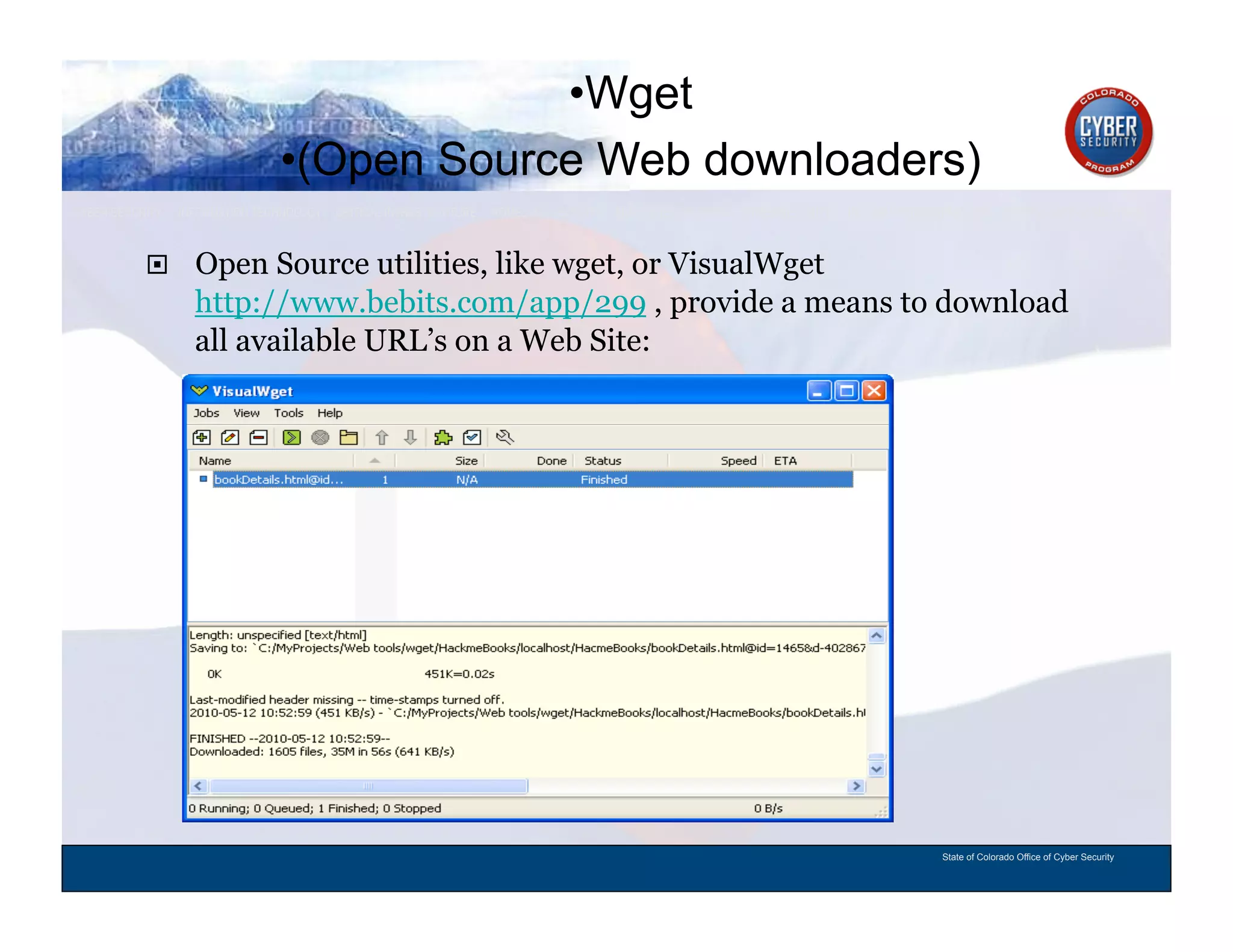Click the 'Saving to:' log line

click(x=527, y=648)
